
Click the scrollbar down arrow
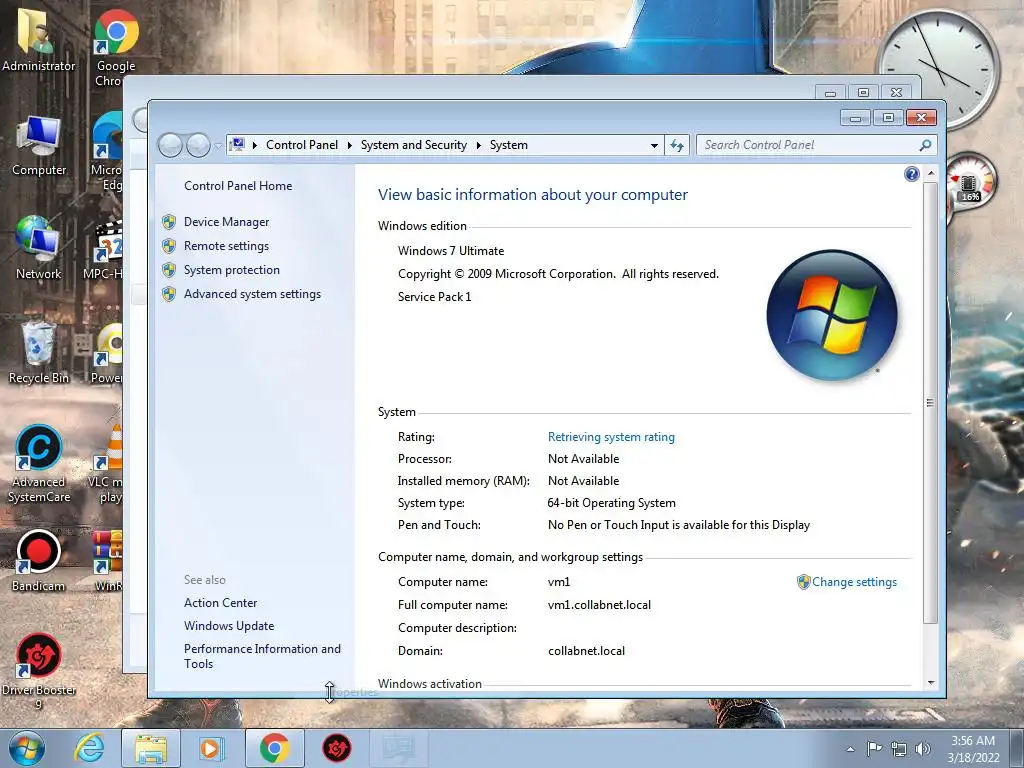[931, 683]
